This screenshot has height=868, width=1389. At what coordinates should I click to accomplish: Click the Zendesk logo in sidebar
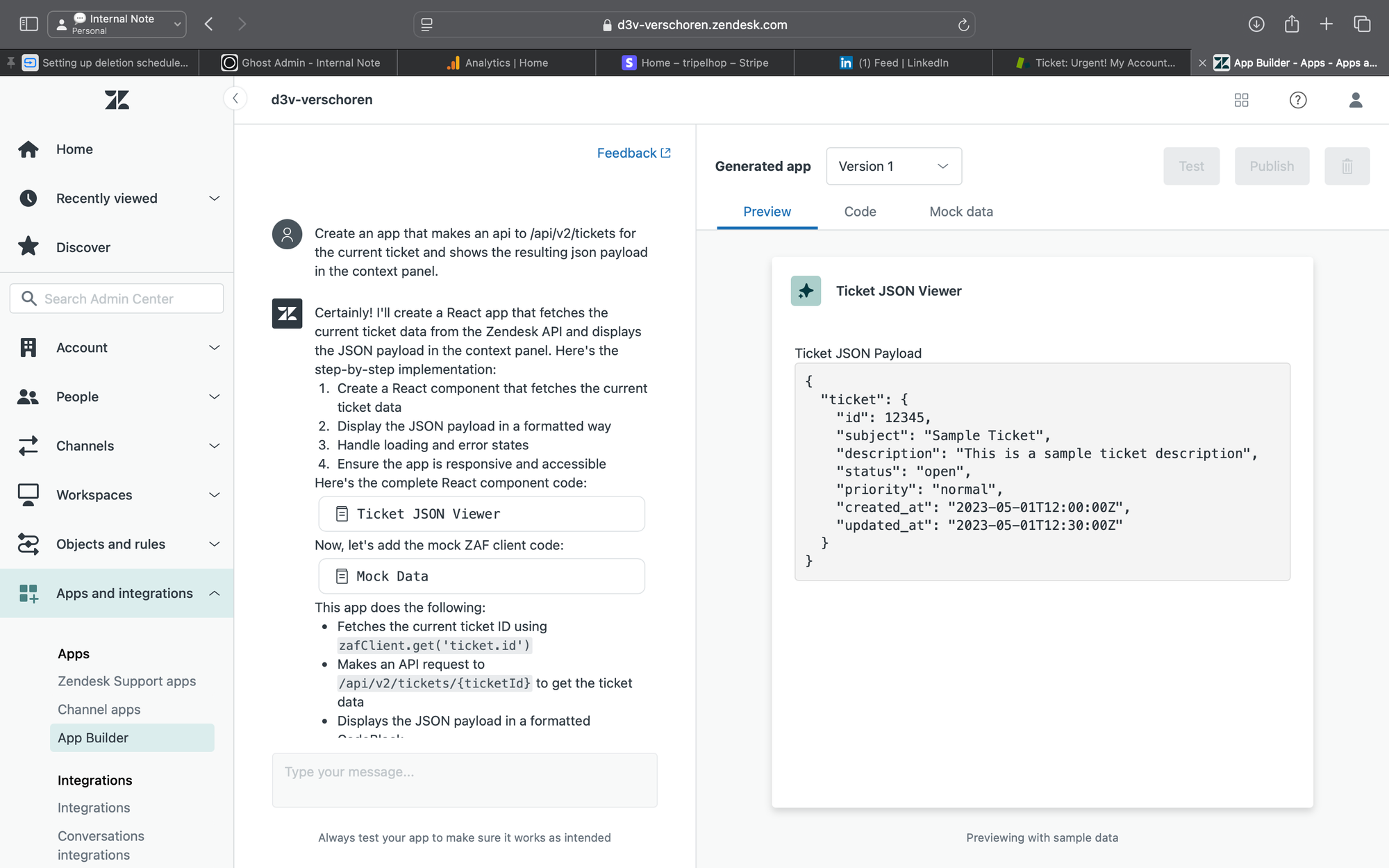pyautogui.click(x=117, y=100)
